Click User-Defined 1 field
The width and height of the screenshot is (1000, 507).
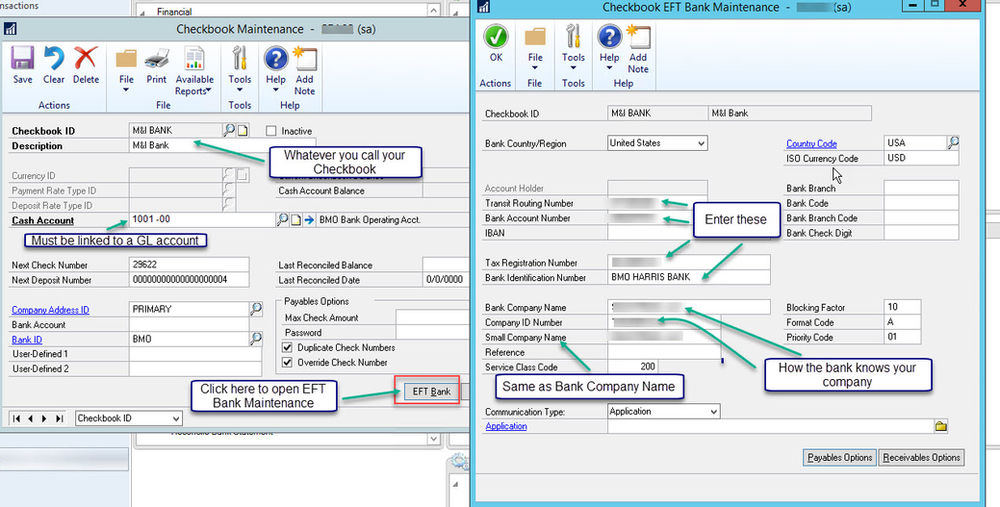tap(195, 354)
